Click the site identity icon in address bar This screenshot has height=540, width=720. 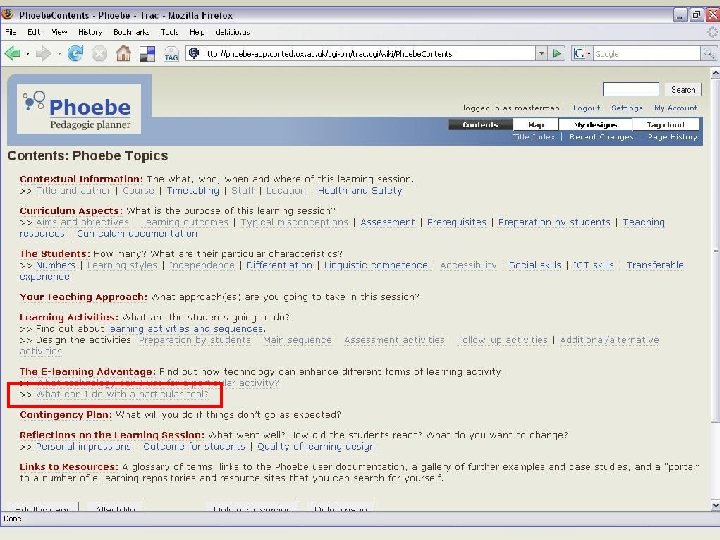point(194,53)
